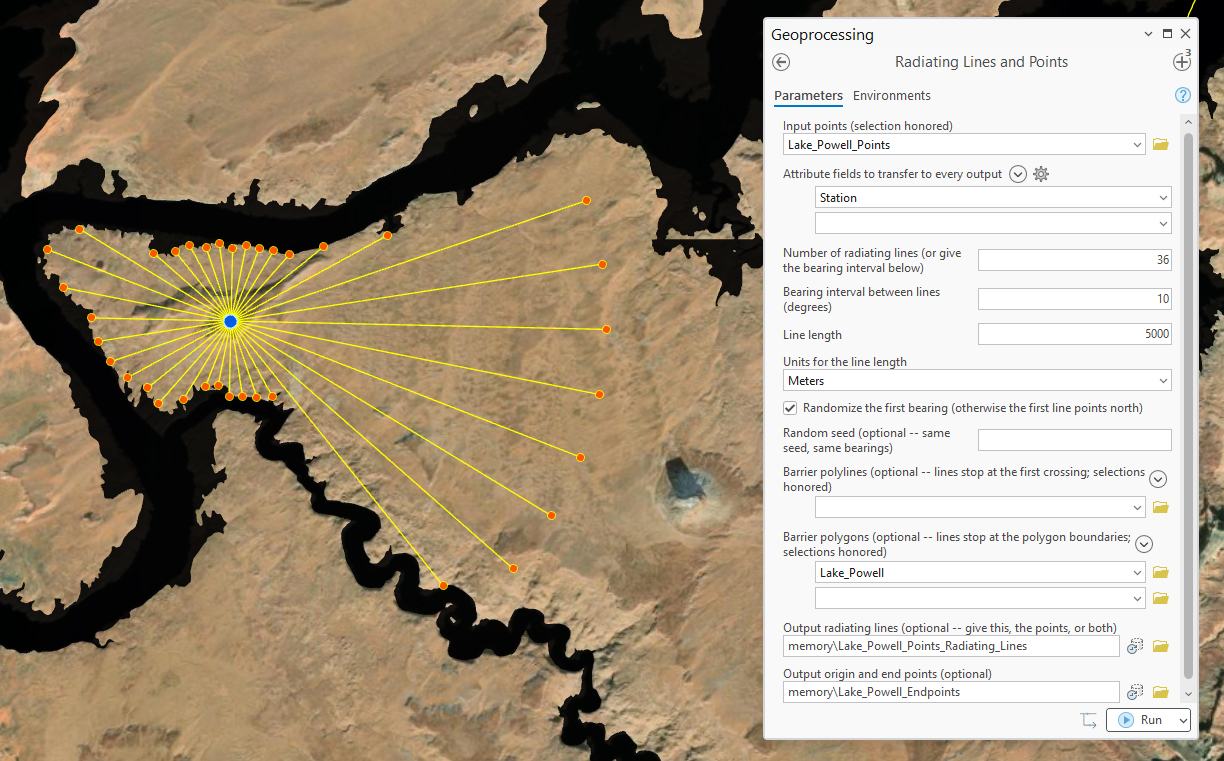Open the Run button dropdown arrow

(x=1183, y=720)
